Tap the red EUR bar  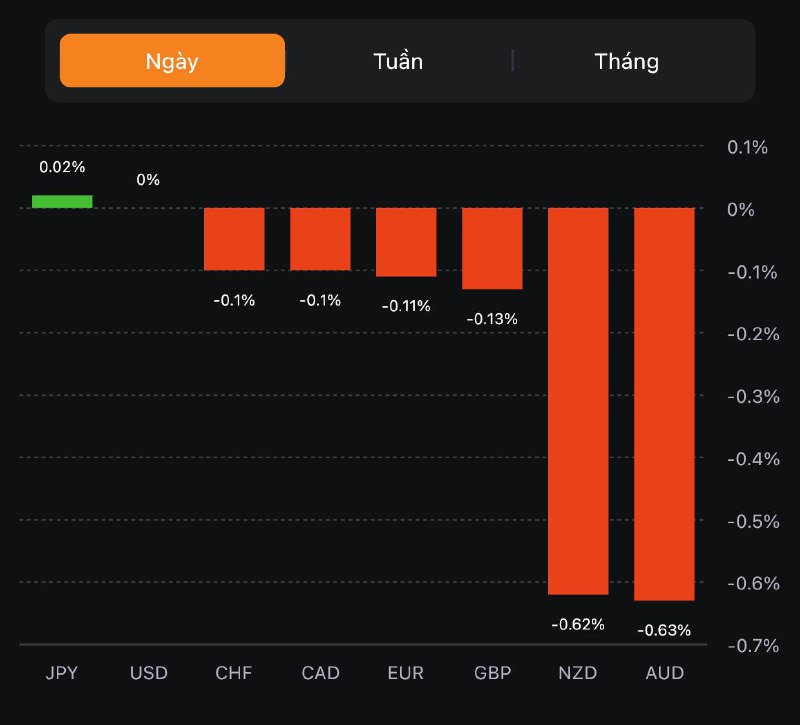point(406,242)
